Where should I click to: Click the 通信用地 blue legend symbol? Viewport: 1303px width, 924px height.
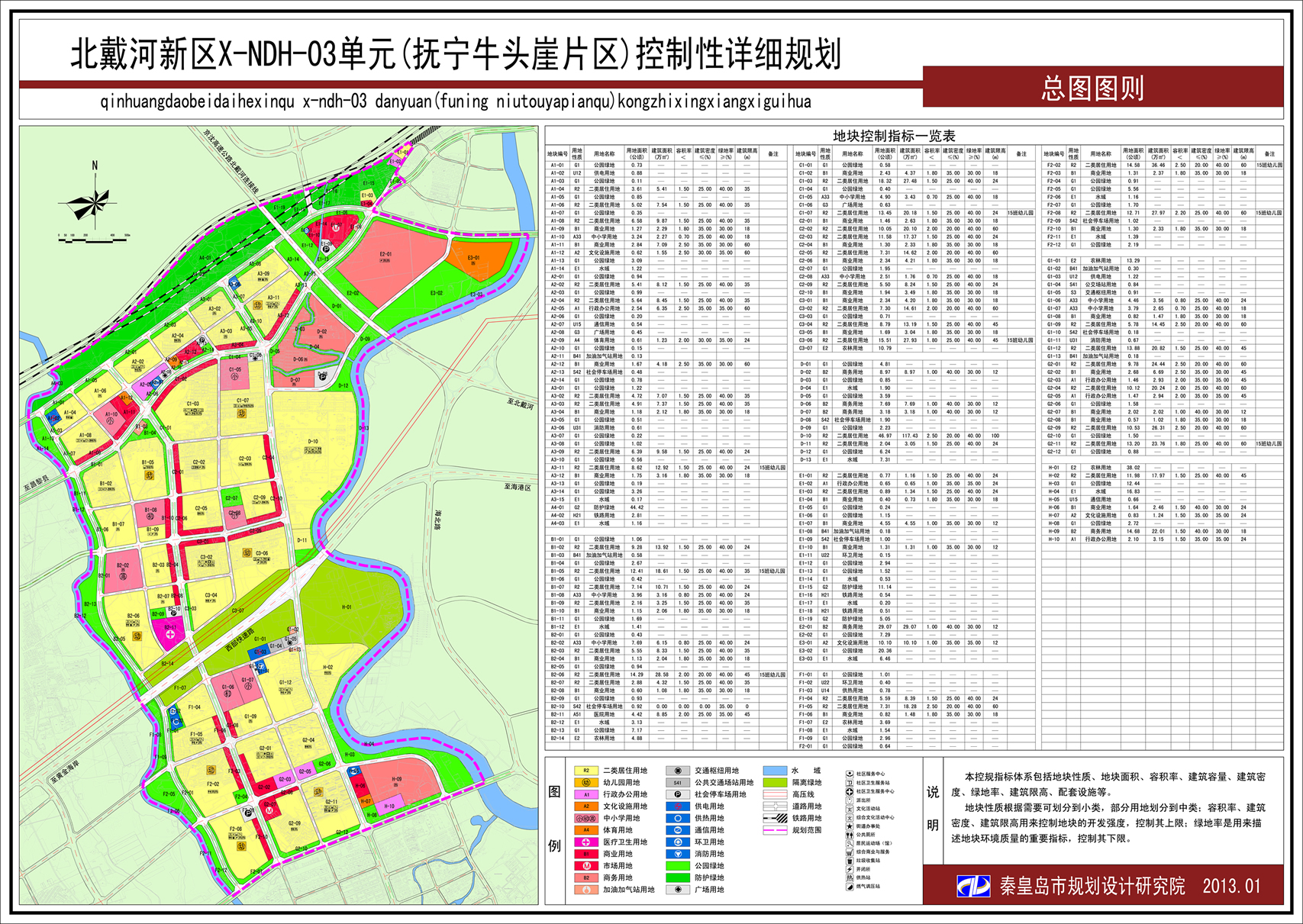click(678, 830)
